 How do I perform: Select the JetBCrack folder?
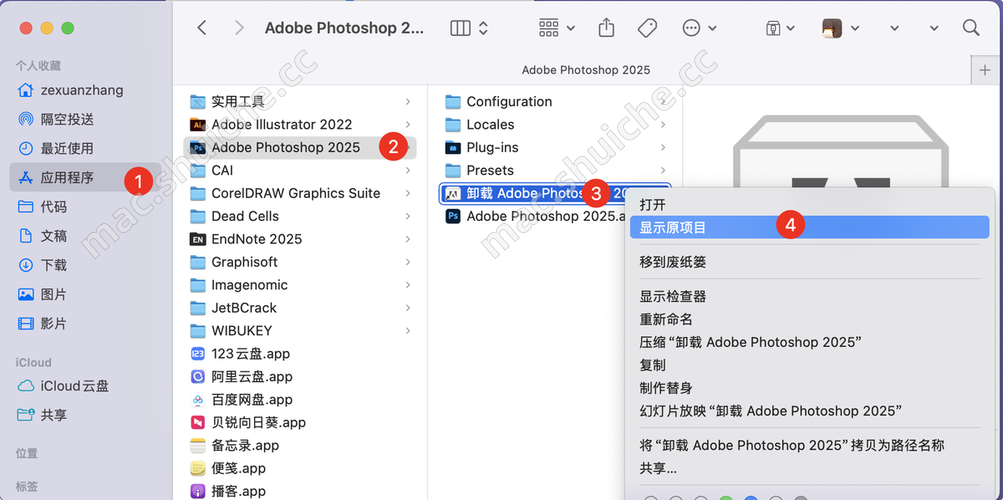pos(300,308)
